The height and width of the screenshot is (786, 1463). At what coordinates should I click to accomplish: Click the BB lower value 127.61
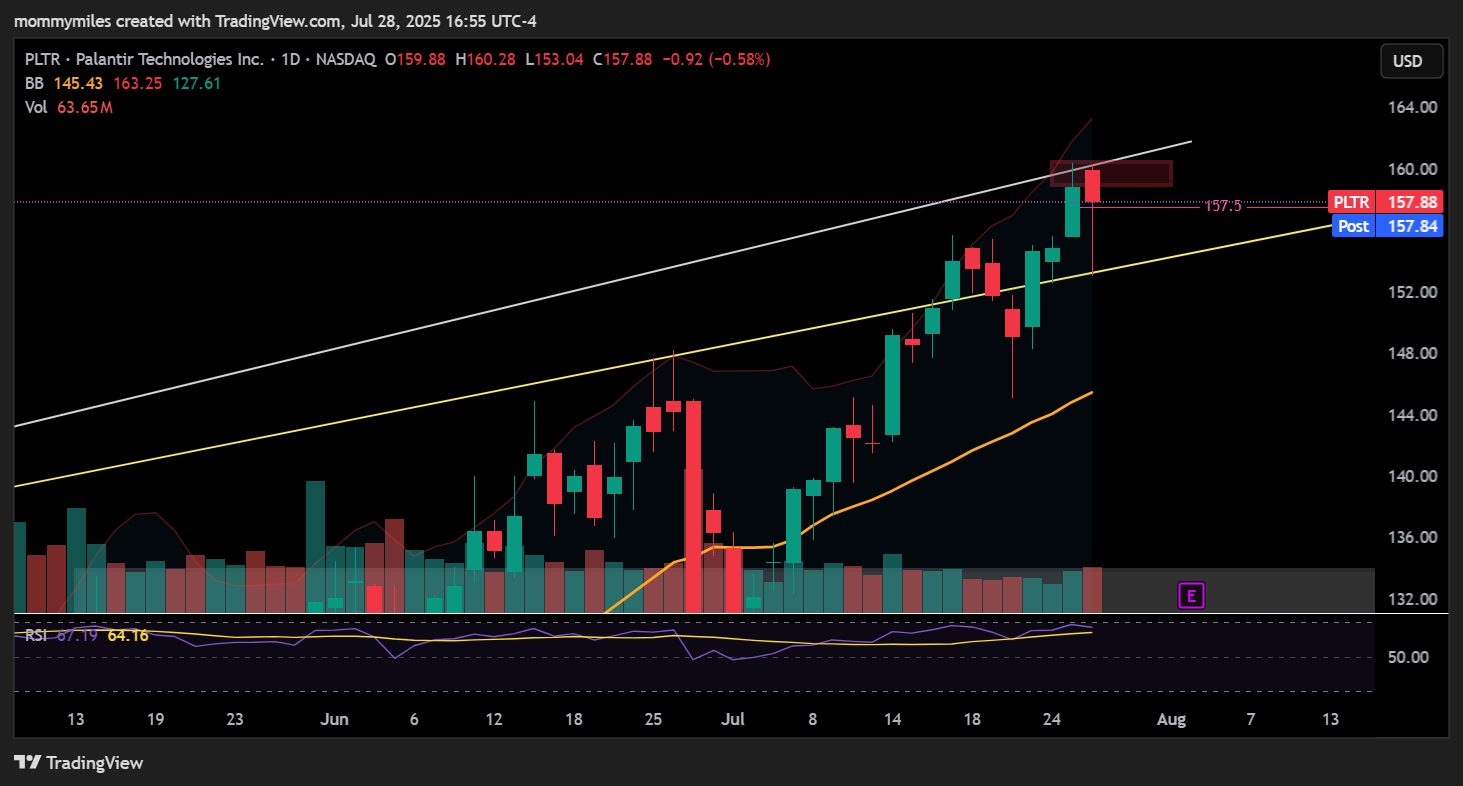coord(197,84)
